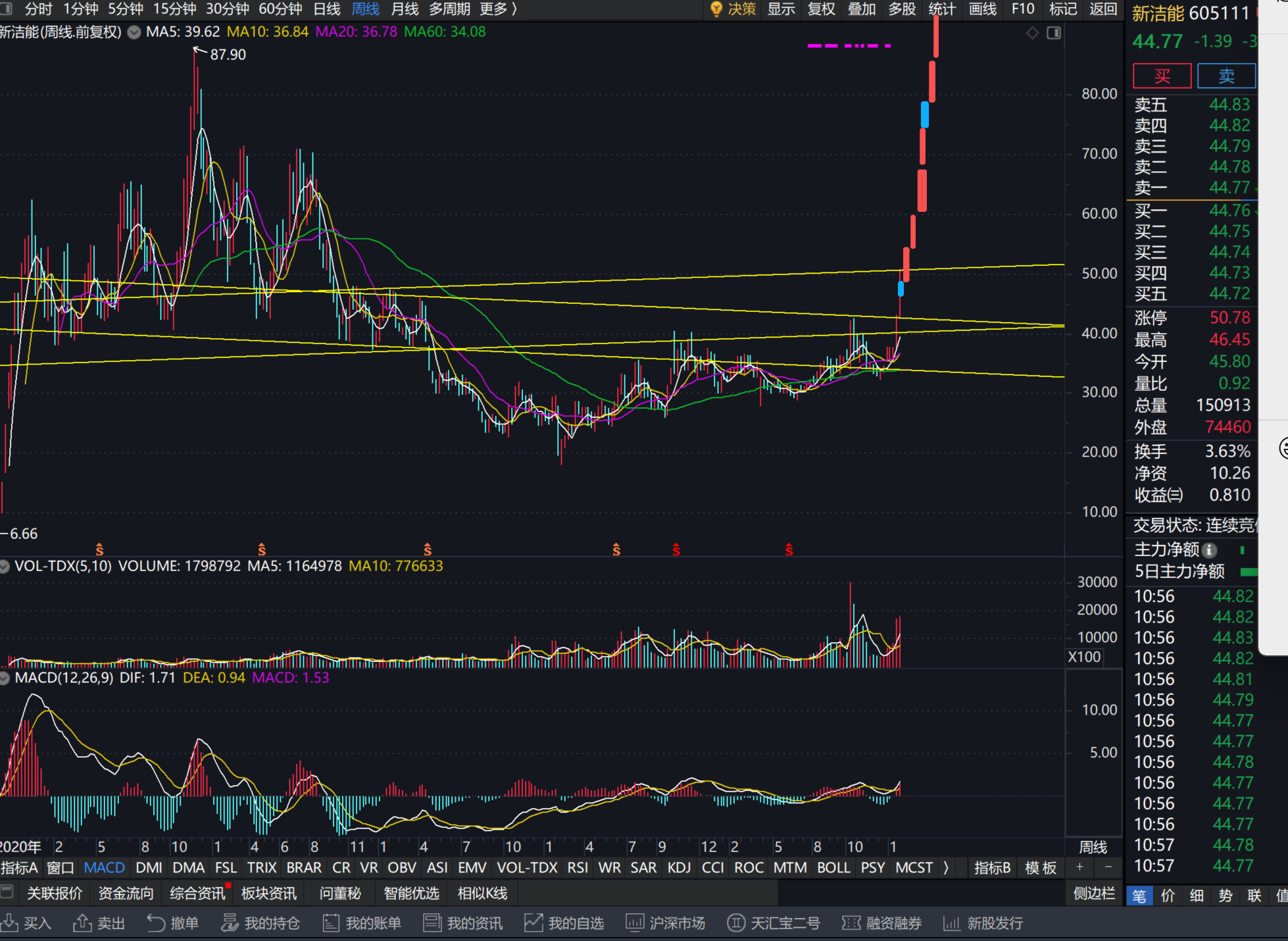1288x941 pixels.
Task: Click the blue 卖 sell button
Action: click(1226, 76)
